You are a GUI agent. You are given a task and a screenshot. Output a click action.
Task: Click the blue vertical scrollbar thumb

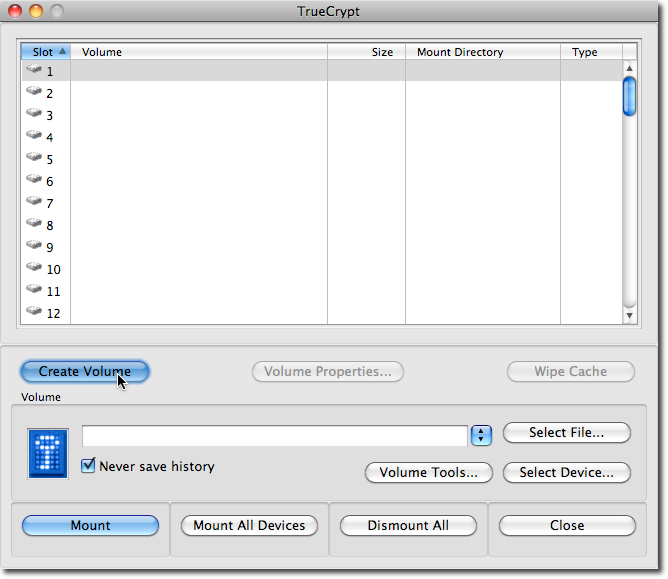(x=629, y=96)
